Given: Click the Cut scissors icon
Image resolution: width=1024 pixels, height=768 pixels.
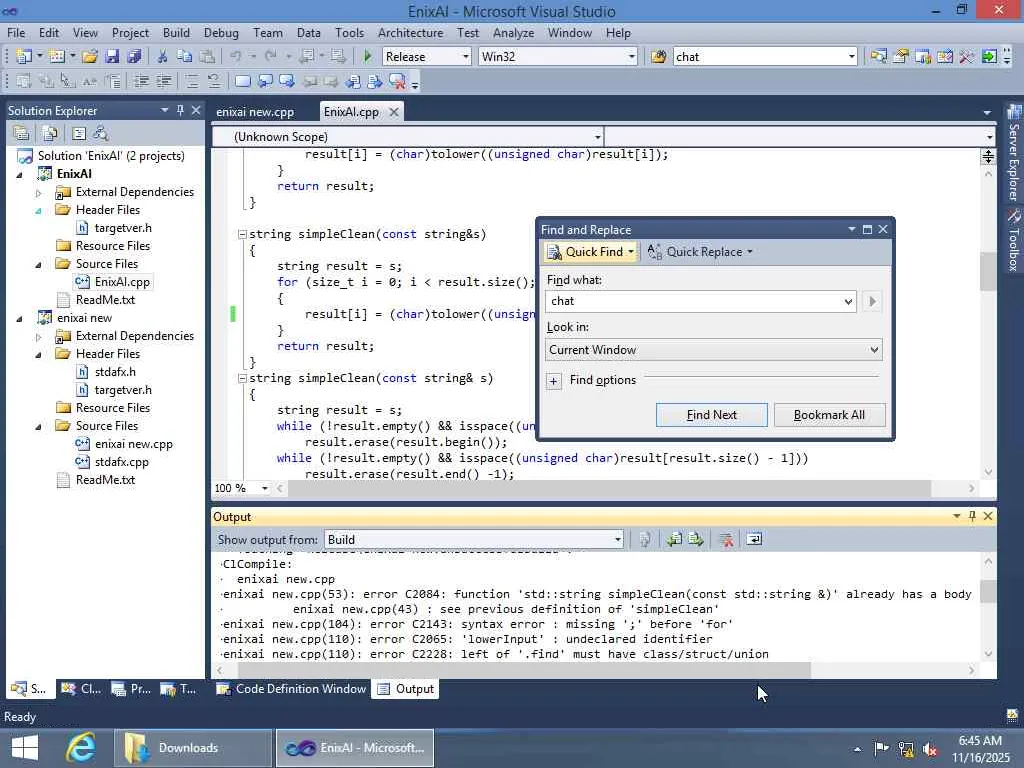Looking at the screenshot, I should coord(162,57).
